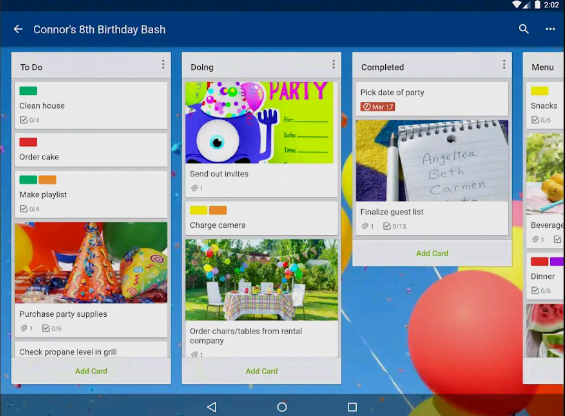This screenshot has width=565, height=416.
Task: Open the Charge camera card
Action: [262, 218]
